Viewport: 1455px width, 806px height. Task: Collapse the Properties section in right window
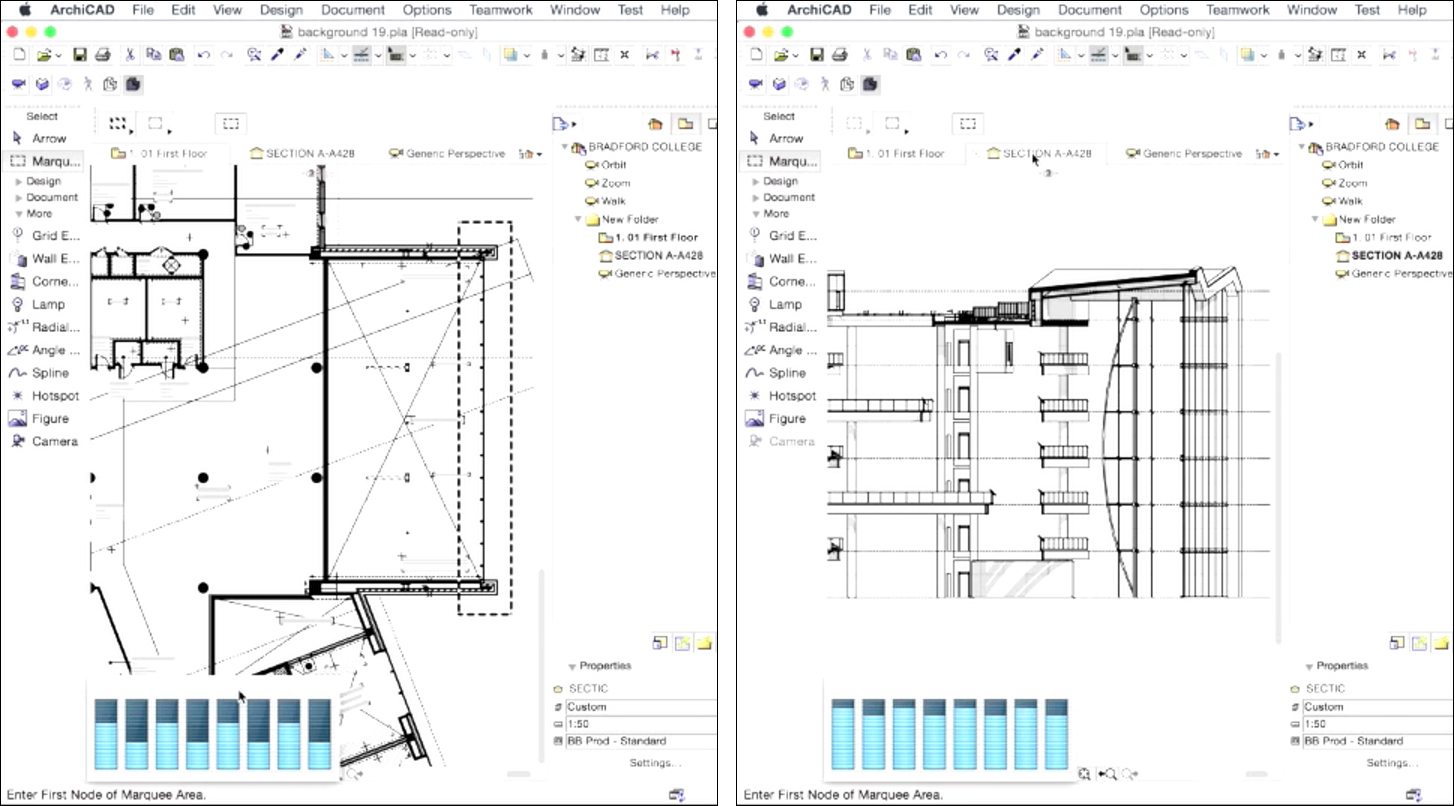tap(1309, 666)
